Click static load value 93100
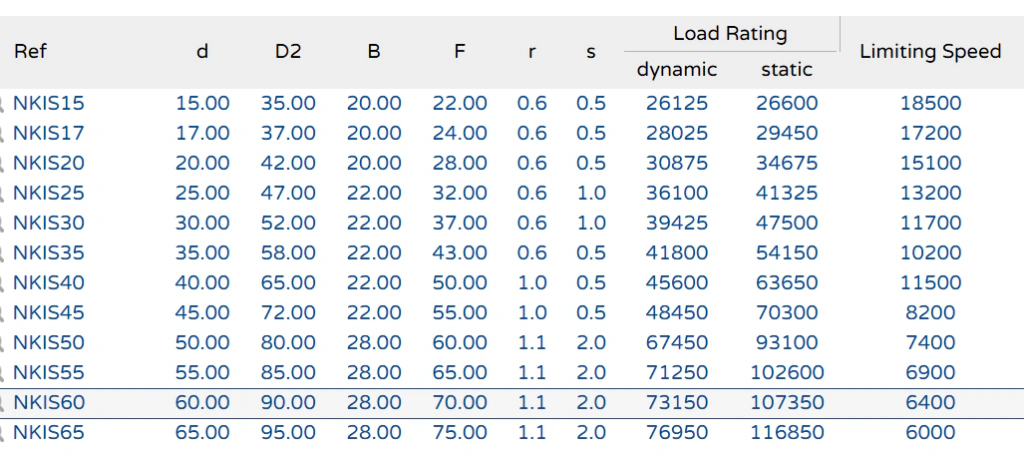1024x462 pixels. tap(787, 342)
